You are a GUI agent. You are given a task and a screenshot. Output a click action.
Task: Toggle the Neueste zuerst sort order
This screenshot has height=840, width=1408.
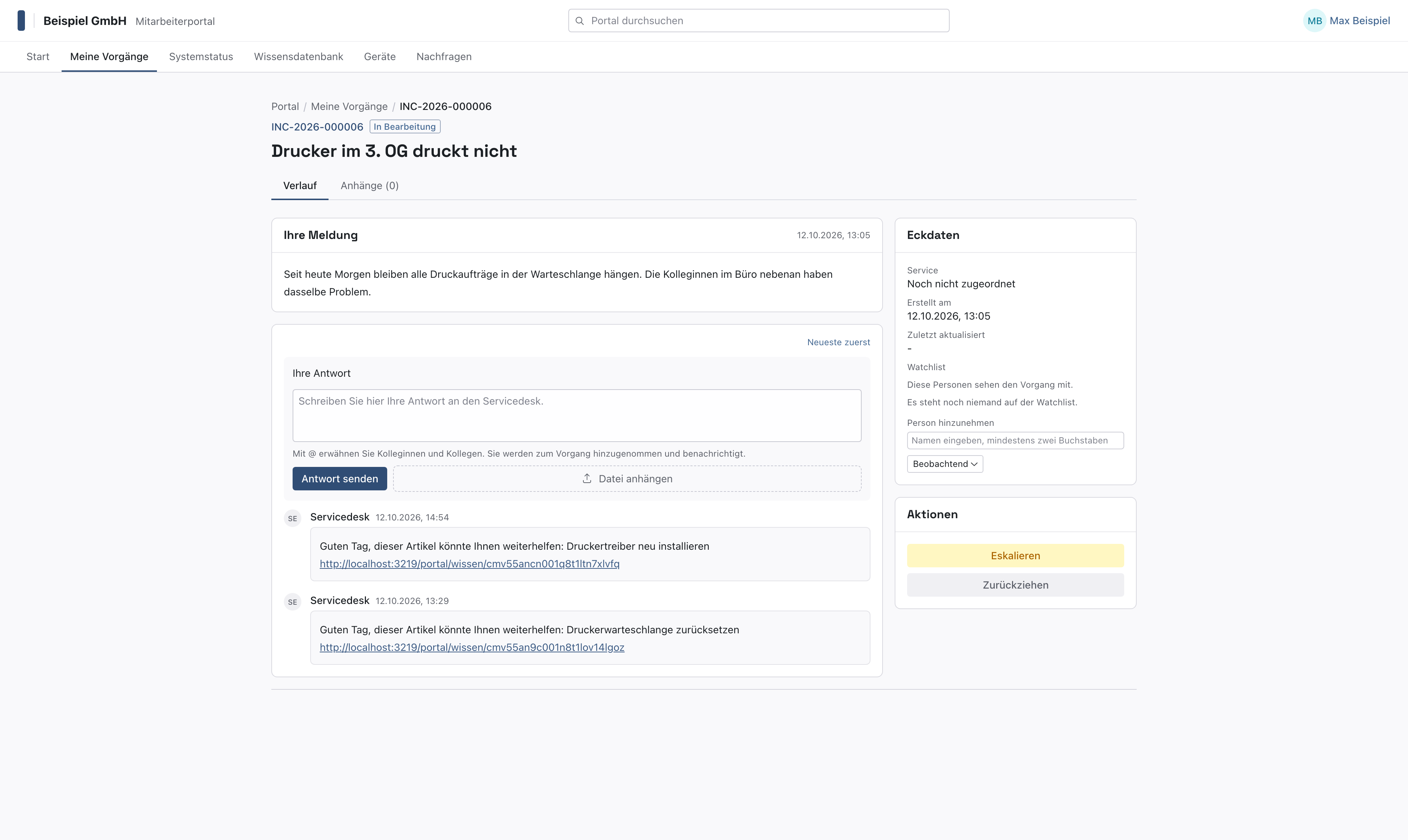coord(838,342)
